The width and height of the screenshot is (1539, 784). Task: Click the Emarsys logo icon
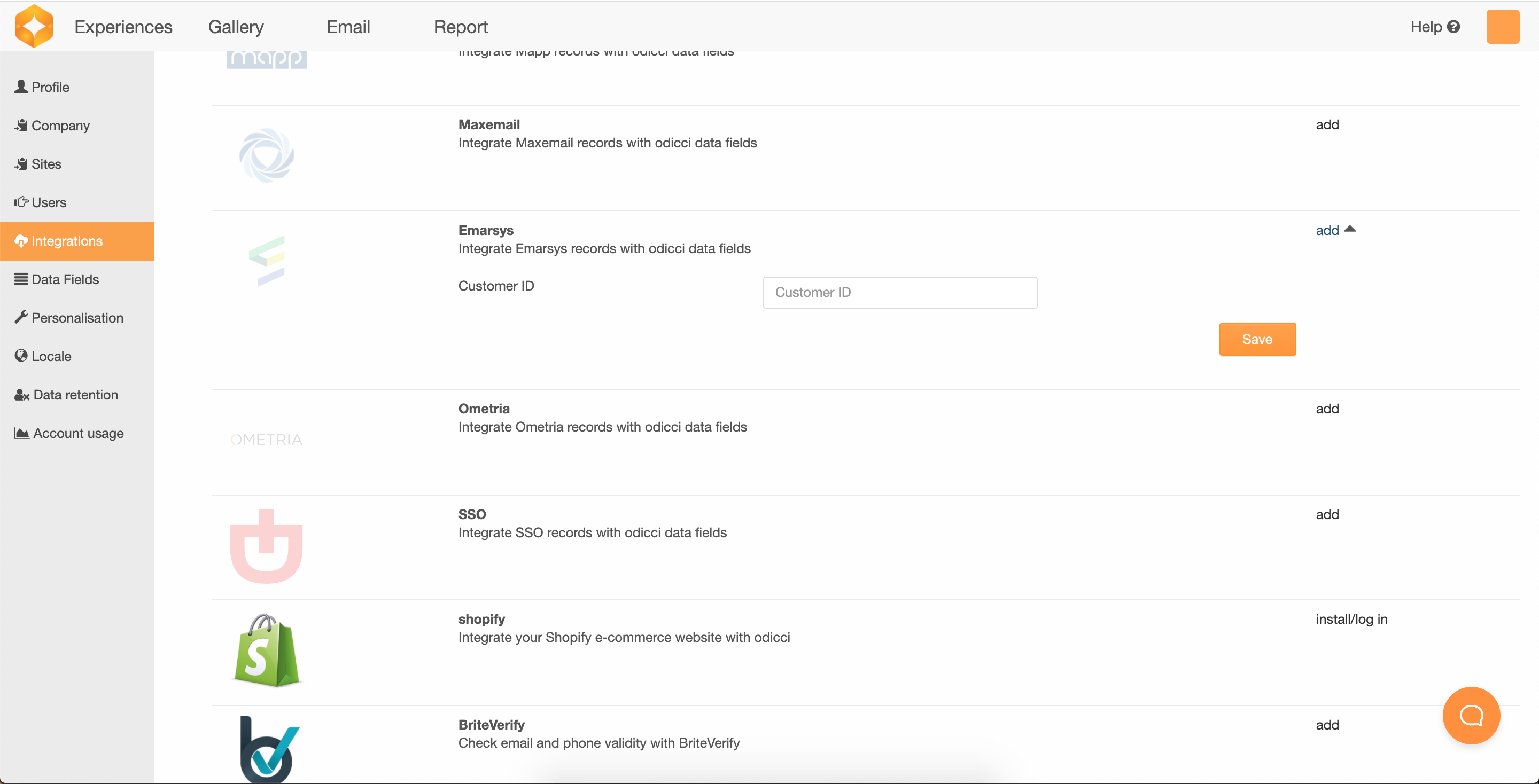tap(267, 260)
